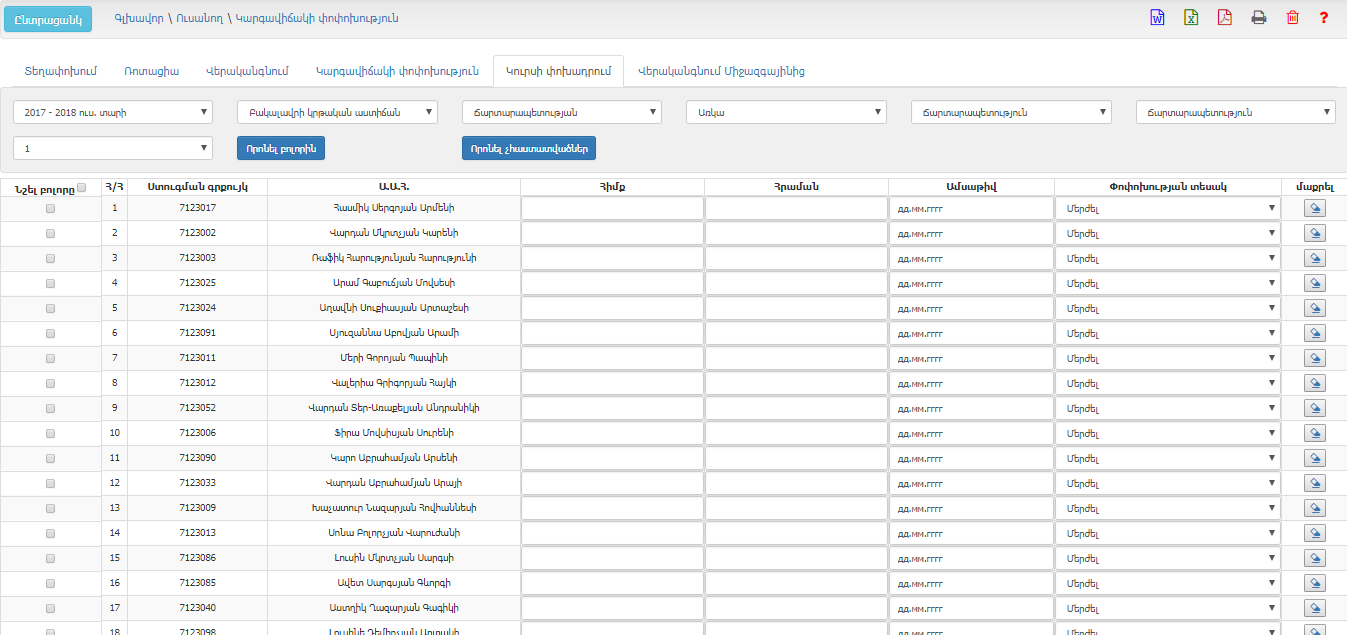
Task: Clear row 7 using its eraser icon
Action: pos(1315,358)
